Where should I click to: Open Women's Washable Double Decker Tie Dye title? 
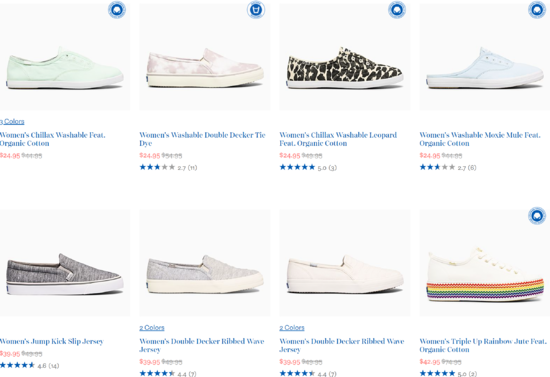pos(202,139)
